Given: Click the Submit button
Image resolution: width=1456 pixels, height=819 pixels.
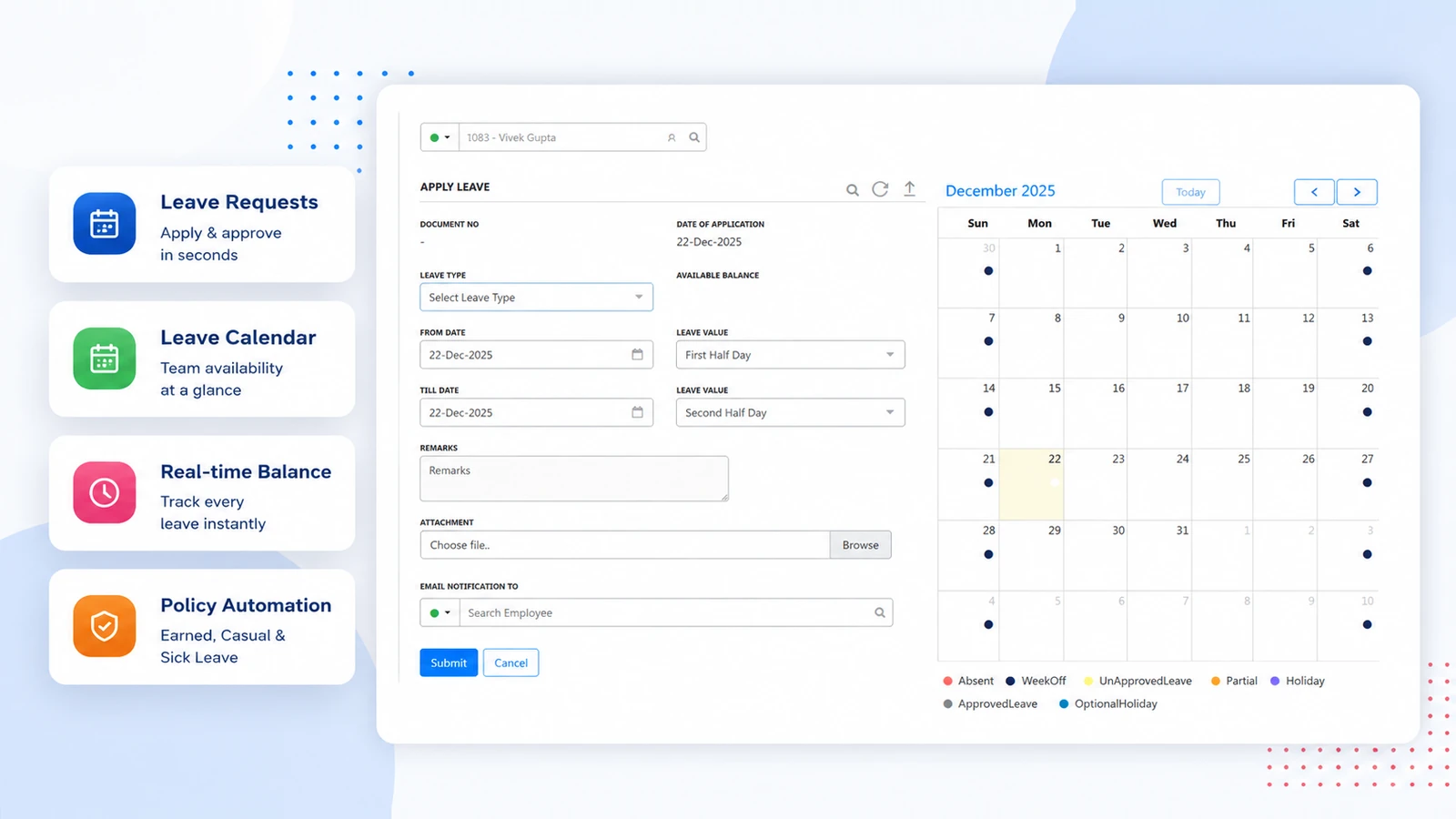Looking at the screenshot, I should pos(449,662).
